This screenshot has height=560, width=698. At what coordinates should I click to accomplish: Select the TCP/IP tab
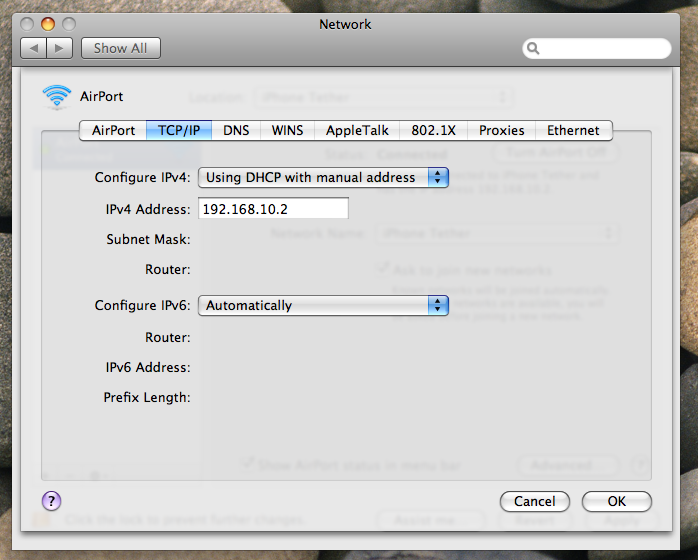(x=179, y=130)
